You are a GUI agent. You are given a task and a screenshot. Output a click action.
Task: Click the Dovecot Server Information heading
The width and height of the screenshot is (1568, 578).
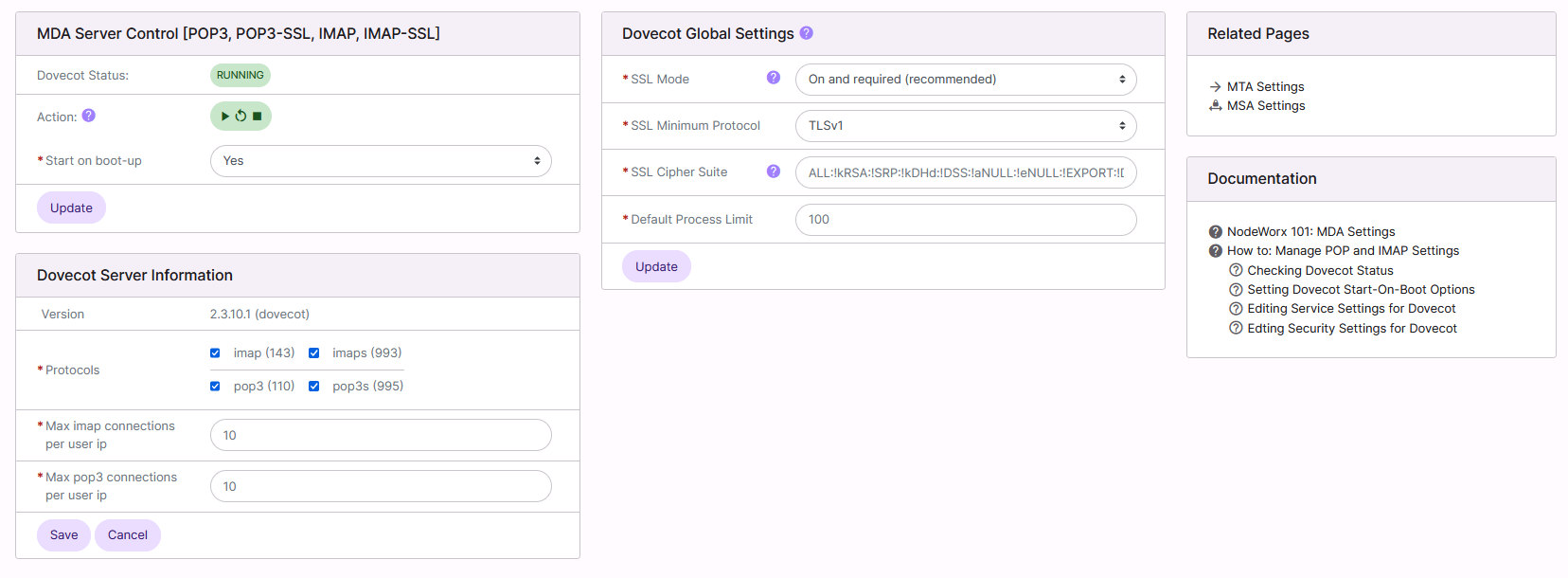134,276
